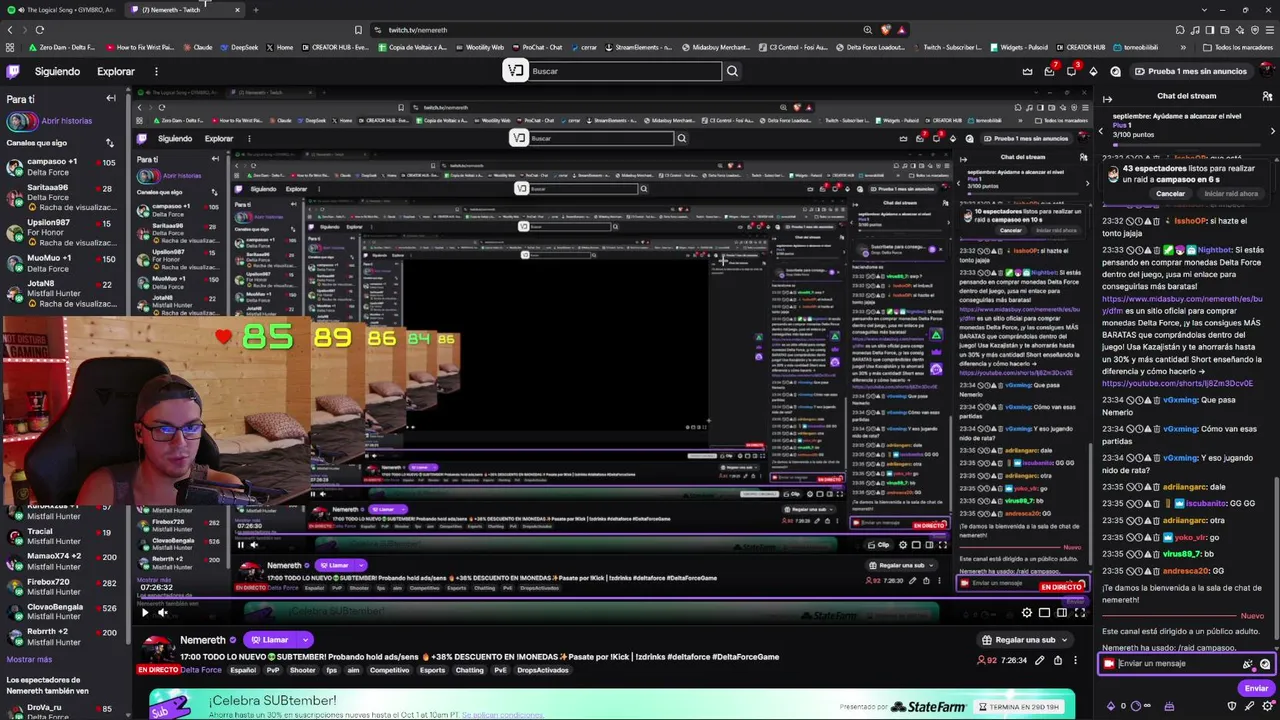Go to the Twitch home logo
This screenshot has height=720, width=1280.
tap(13, 71)
